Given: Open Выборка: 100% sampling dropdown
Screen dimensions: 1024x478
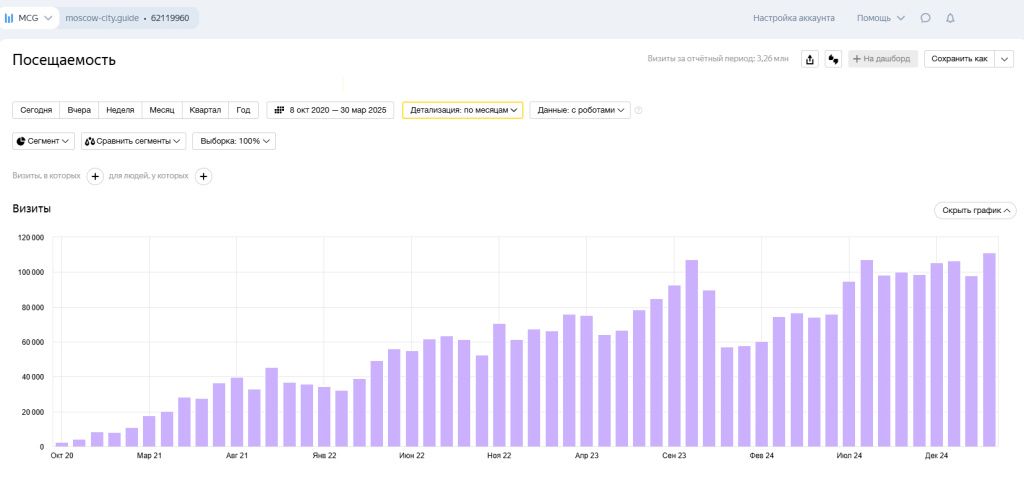Looking at the screenshot, I should [x=234, y=141].
